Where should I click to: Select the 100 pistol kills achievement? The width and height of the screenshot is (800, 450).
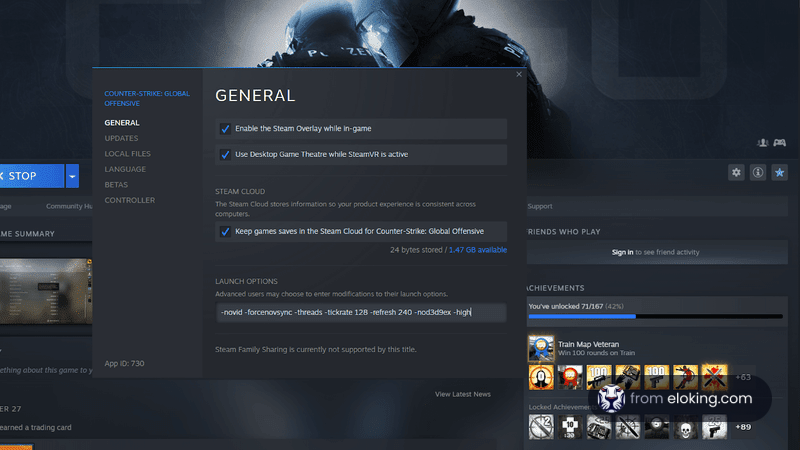coord(656,378)
